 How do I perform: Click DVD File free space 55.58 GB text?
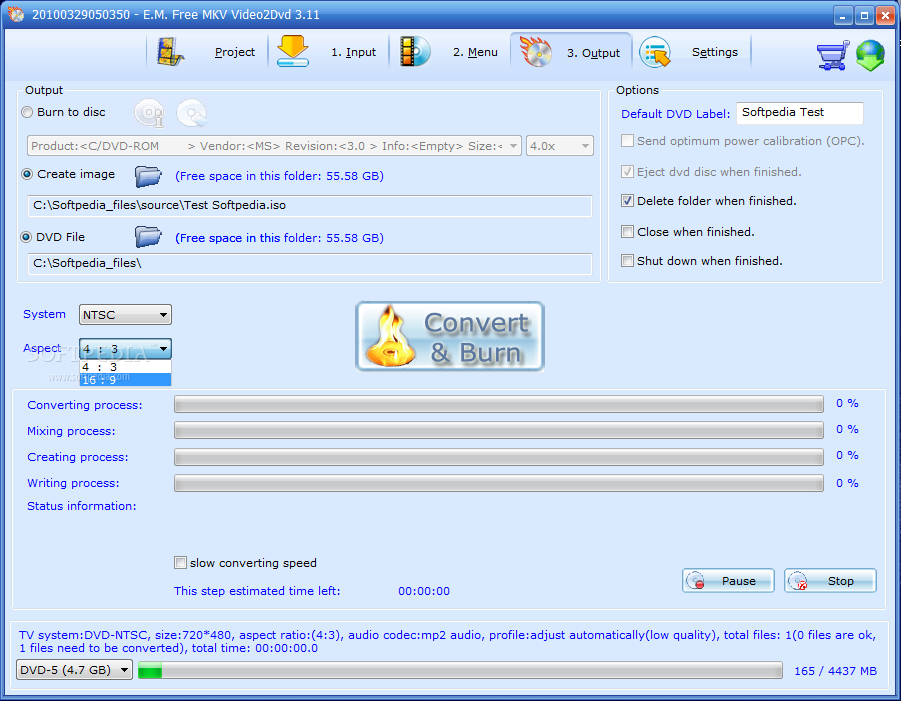click(x=279, y=238)
